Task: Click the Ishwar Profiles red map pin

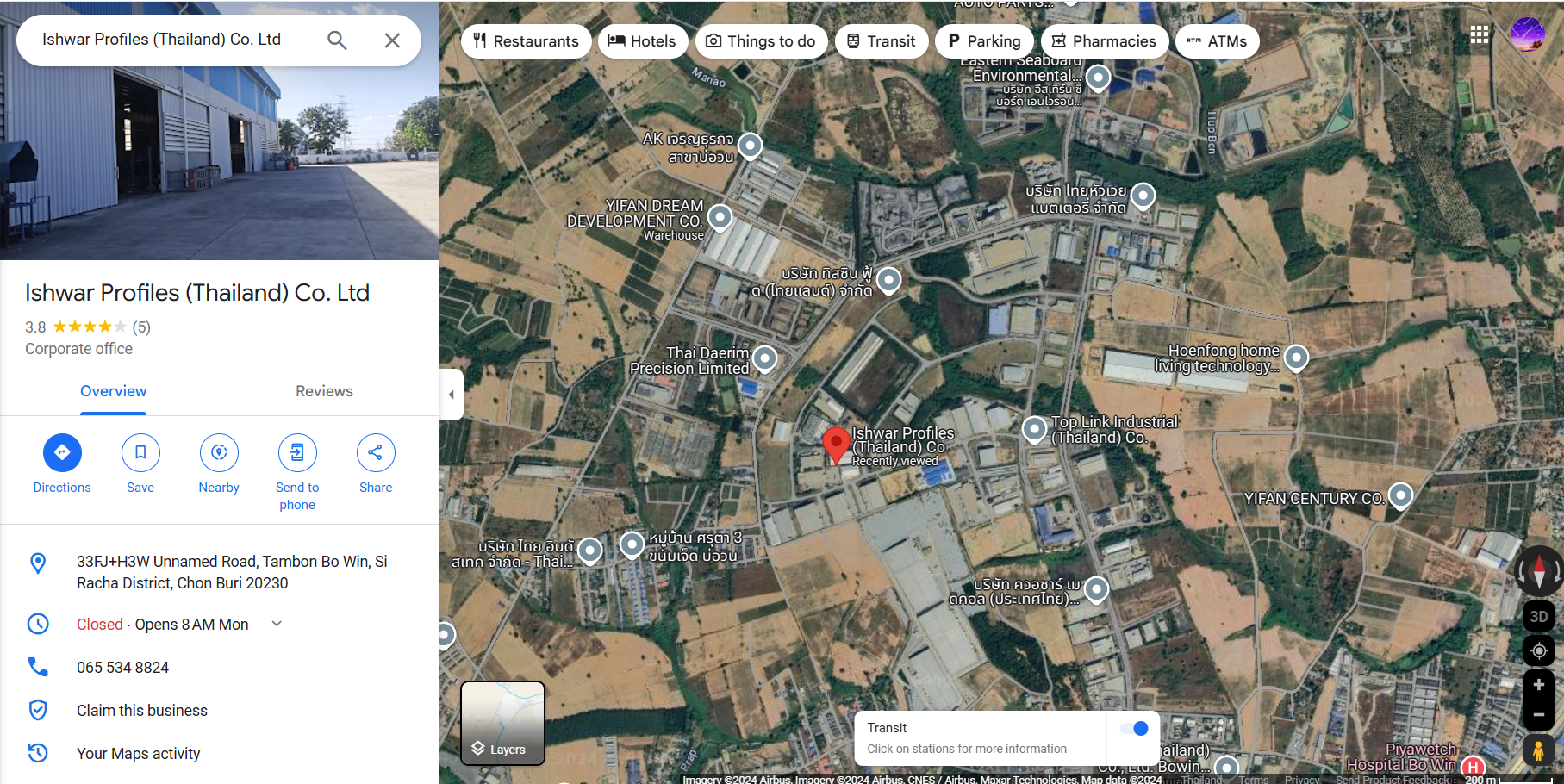Action: click(836, 445)
